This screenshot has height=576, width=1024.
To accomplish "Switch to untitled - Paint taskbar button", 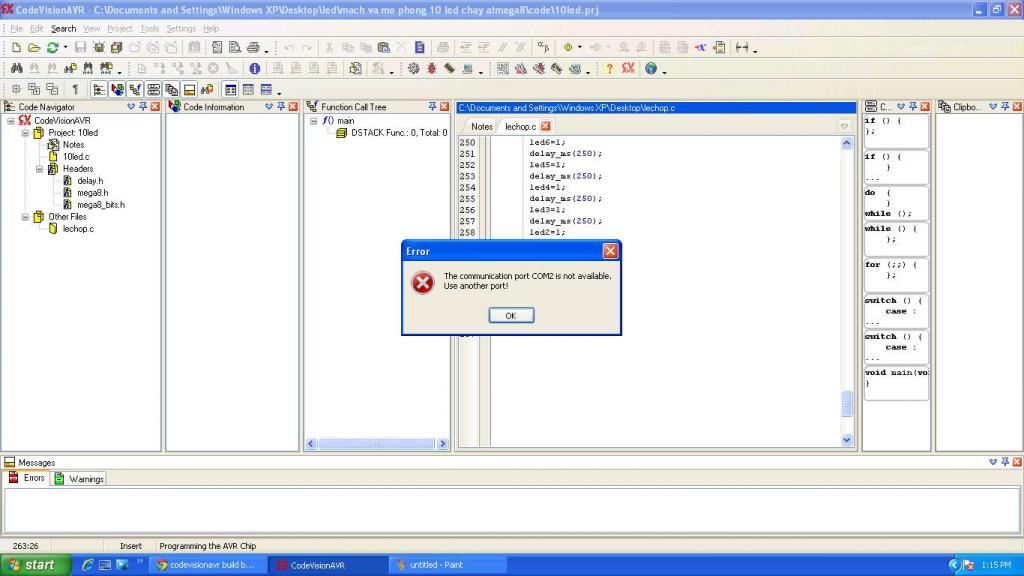I will (x=448, y=565).
